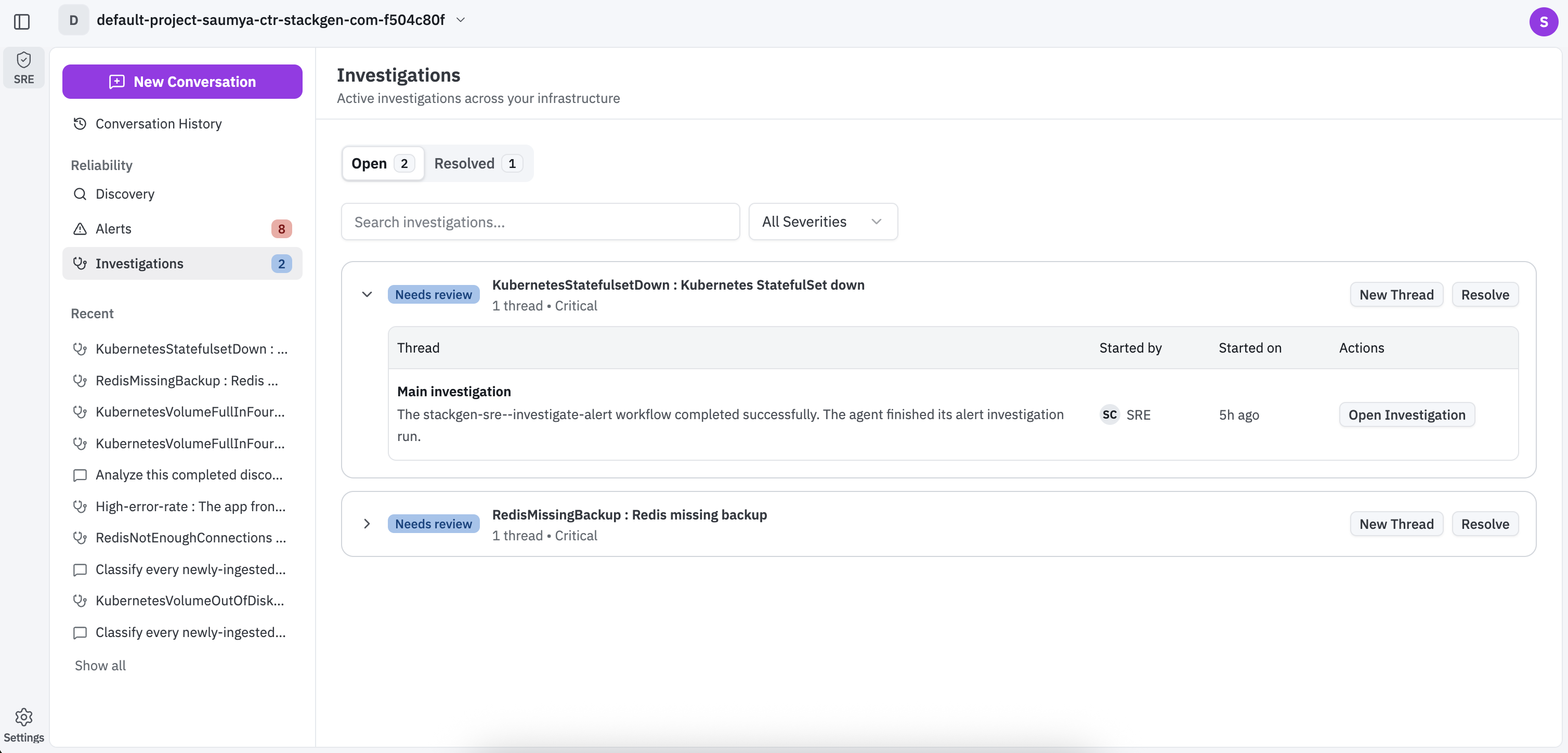Click the SC avatar in thread row
The height and width of the screenshot is (753, 1568).
1109,414
